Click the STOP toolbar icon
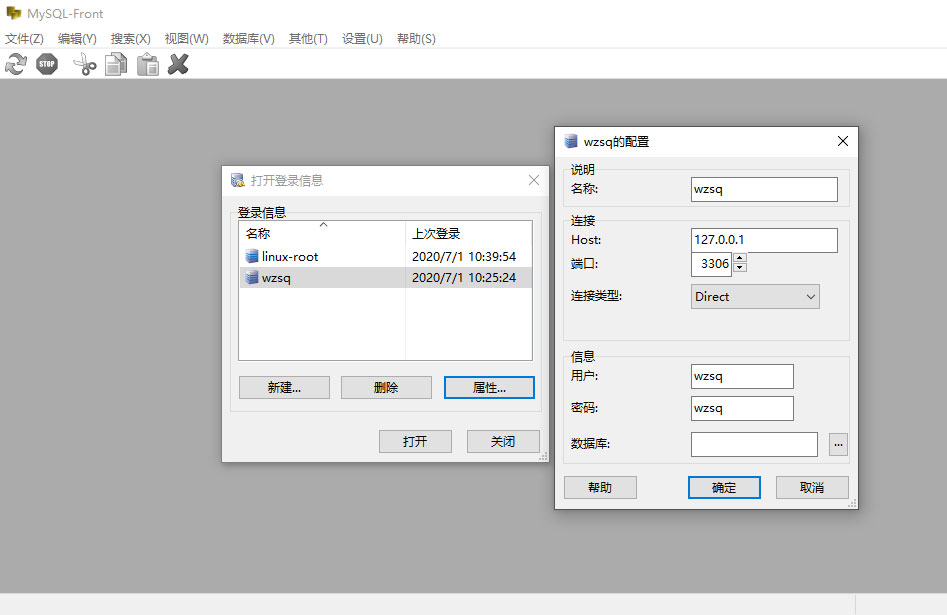The width and height of the screenshot is (947, 615). (47, 64)
